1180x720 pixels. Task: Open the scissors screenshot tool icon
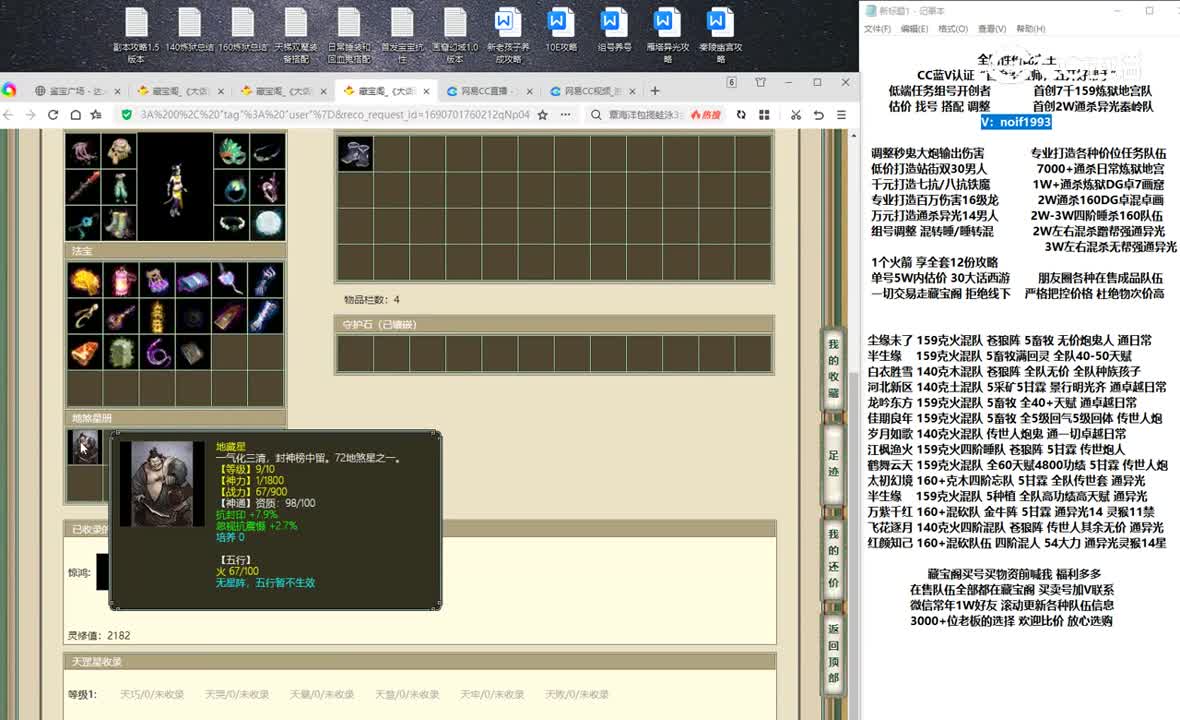coord(795,114)
